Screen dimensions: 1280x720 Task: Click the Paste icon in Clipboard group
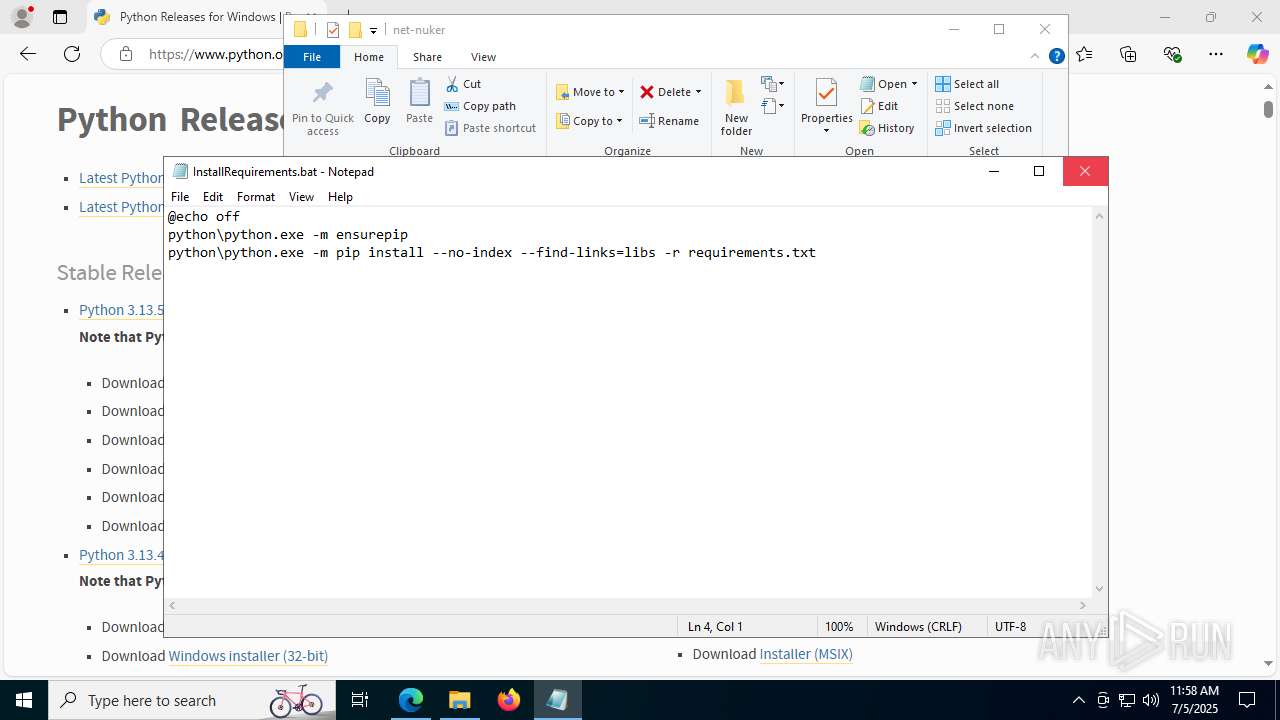(x=419, y=93)
